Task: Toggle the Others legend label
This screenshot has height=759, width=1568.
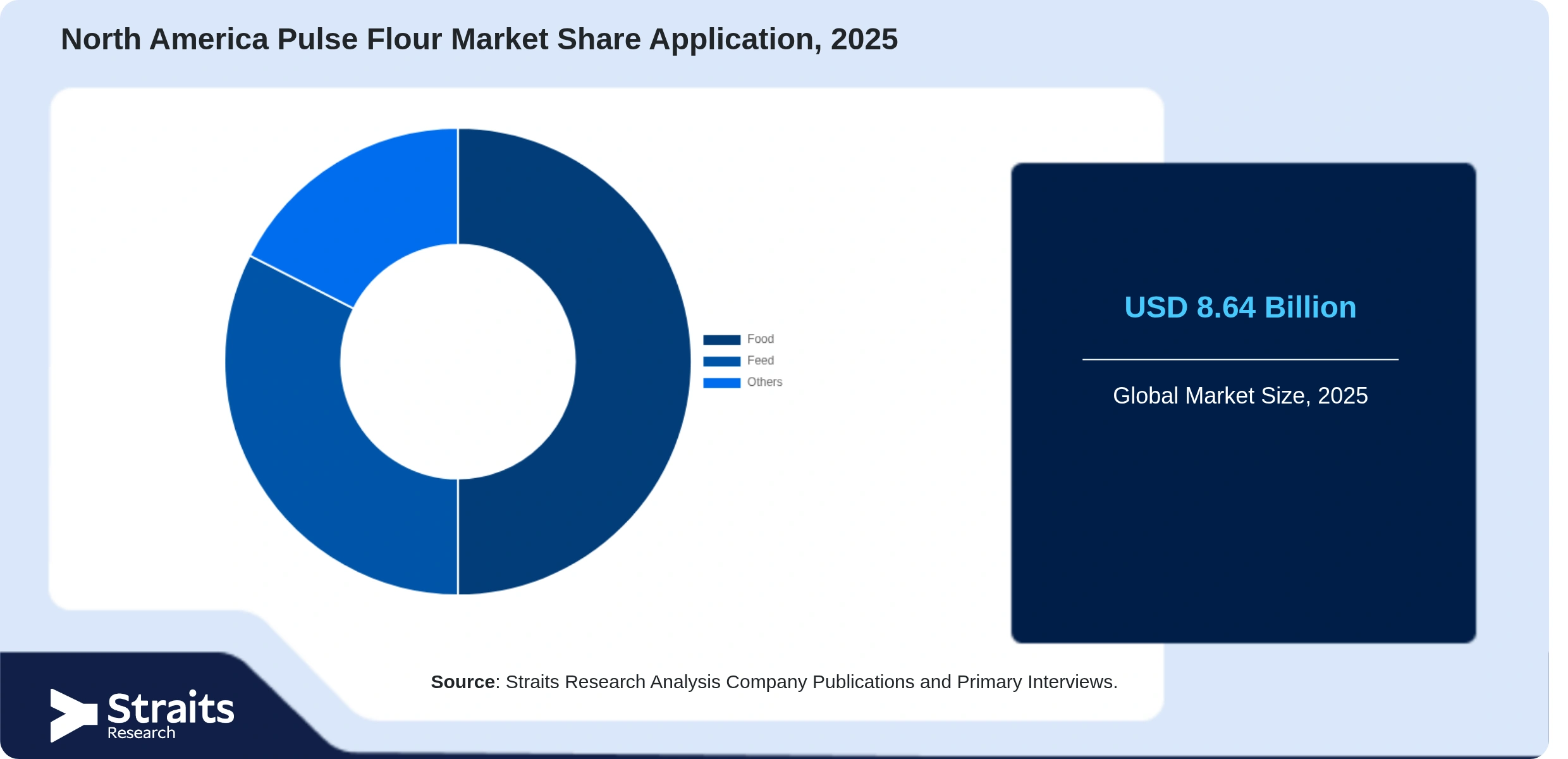Action: click(764, 382)
